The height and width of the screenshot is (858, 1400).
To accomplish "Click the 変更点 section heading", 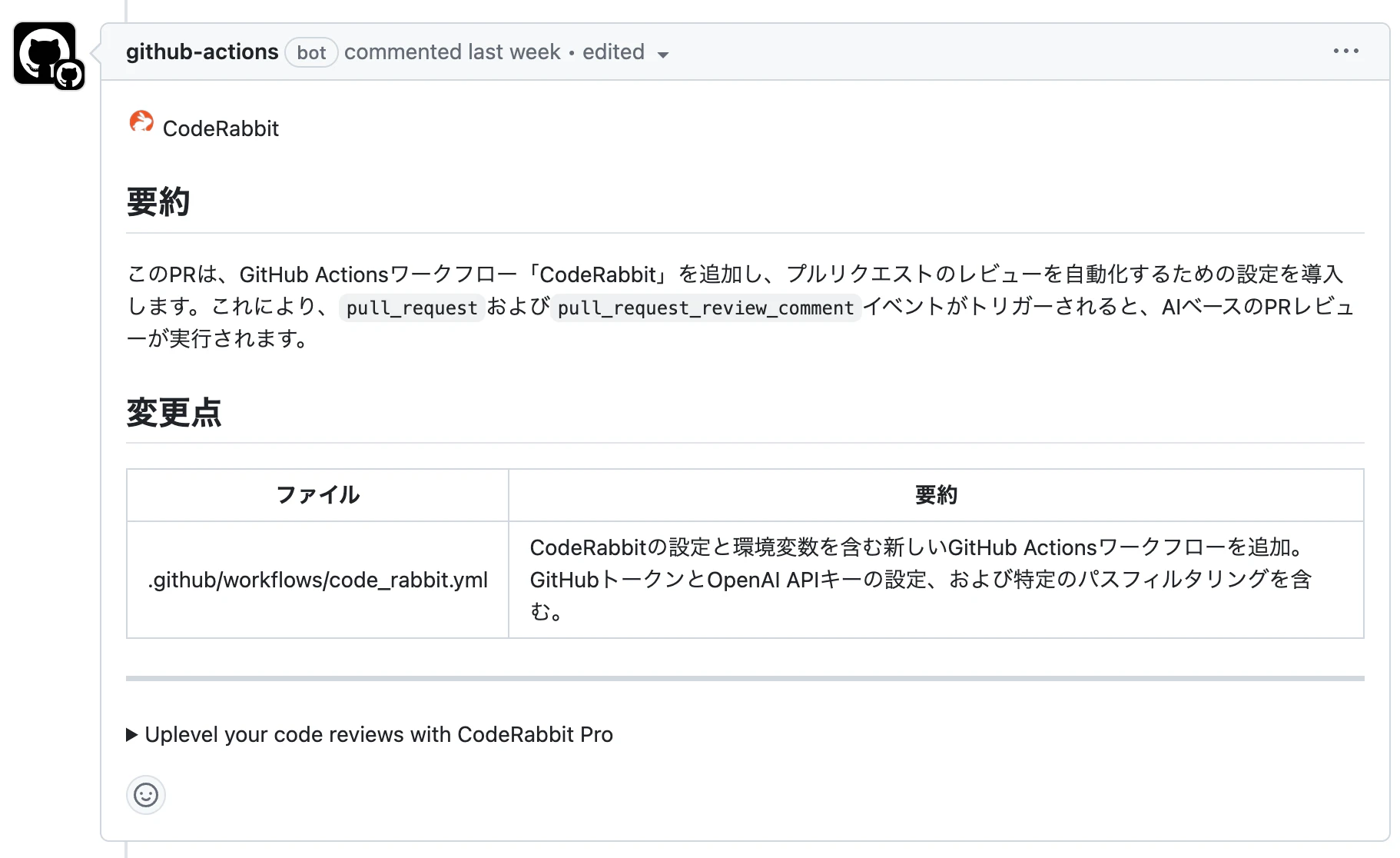I will [x=174, y=412].
